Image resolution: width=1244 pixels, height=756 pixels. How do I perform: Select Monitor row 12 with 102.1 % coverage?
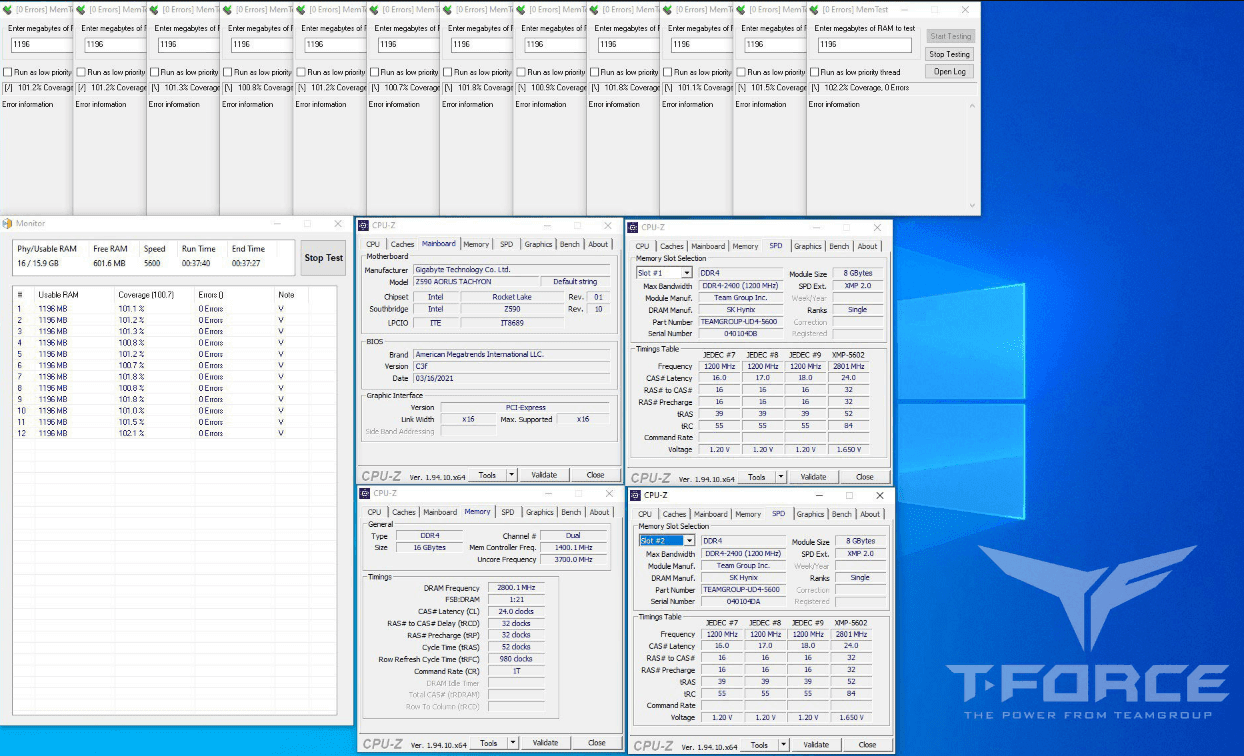tap(175, 433)
